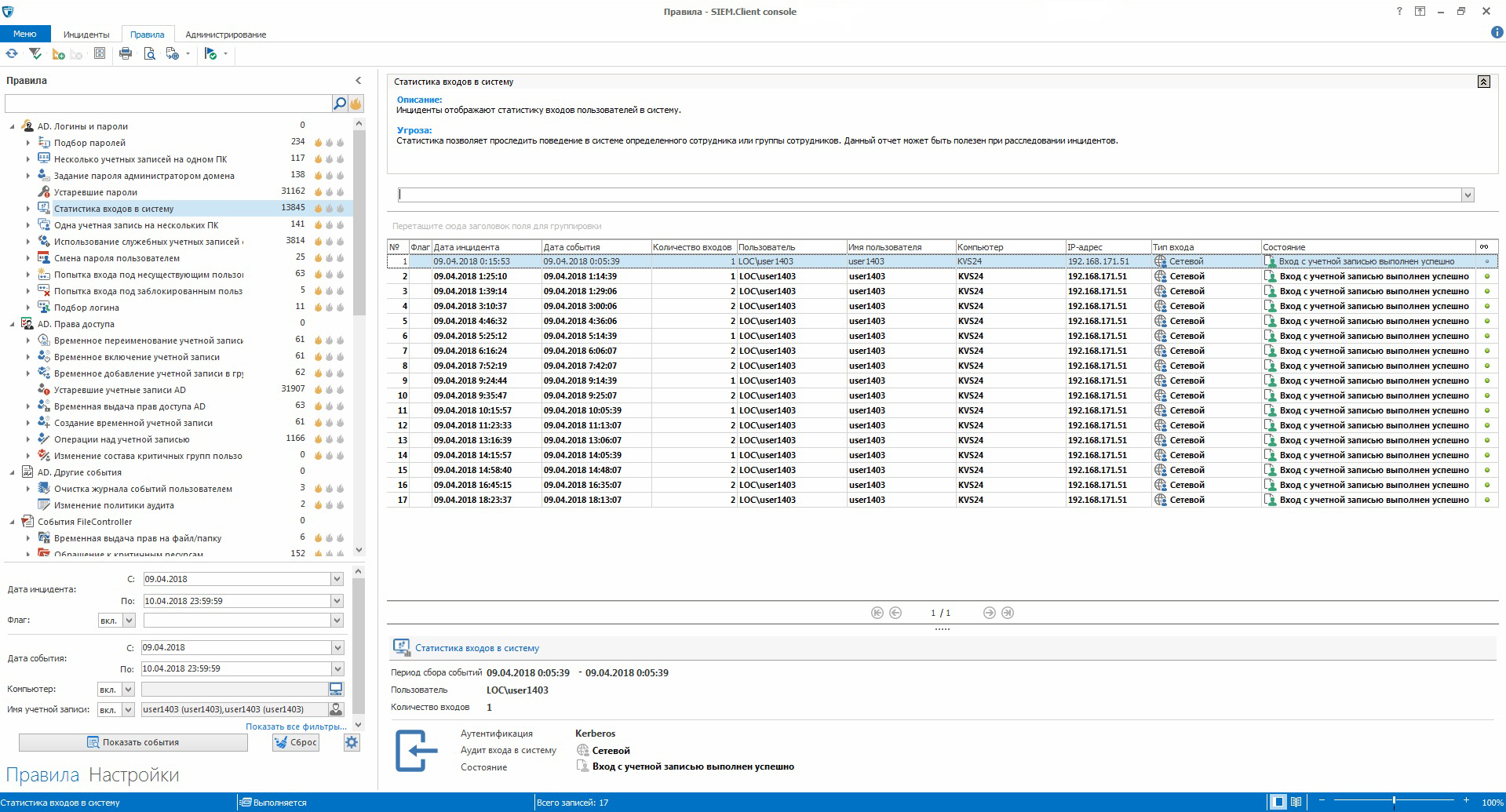Open the Дата инцидента 'С' date dropdown

point(337,579)
